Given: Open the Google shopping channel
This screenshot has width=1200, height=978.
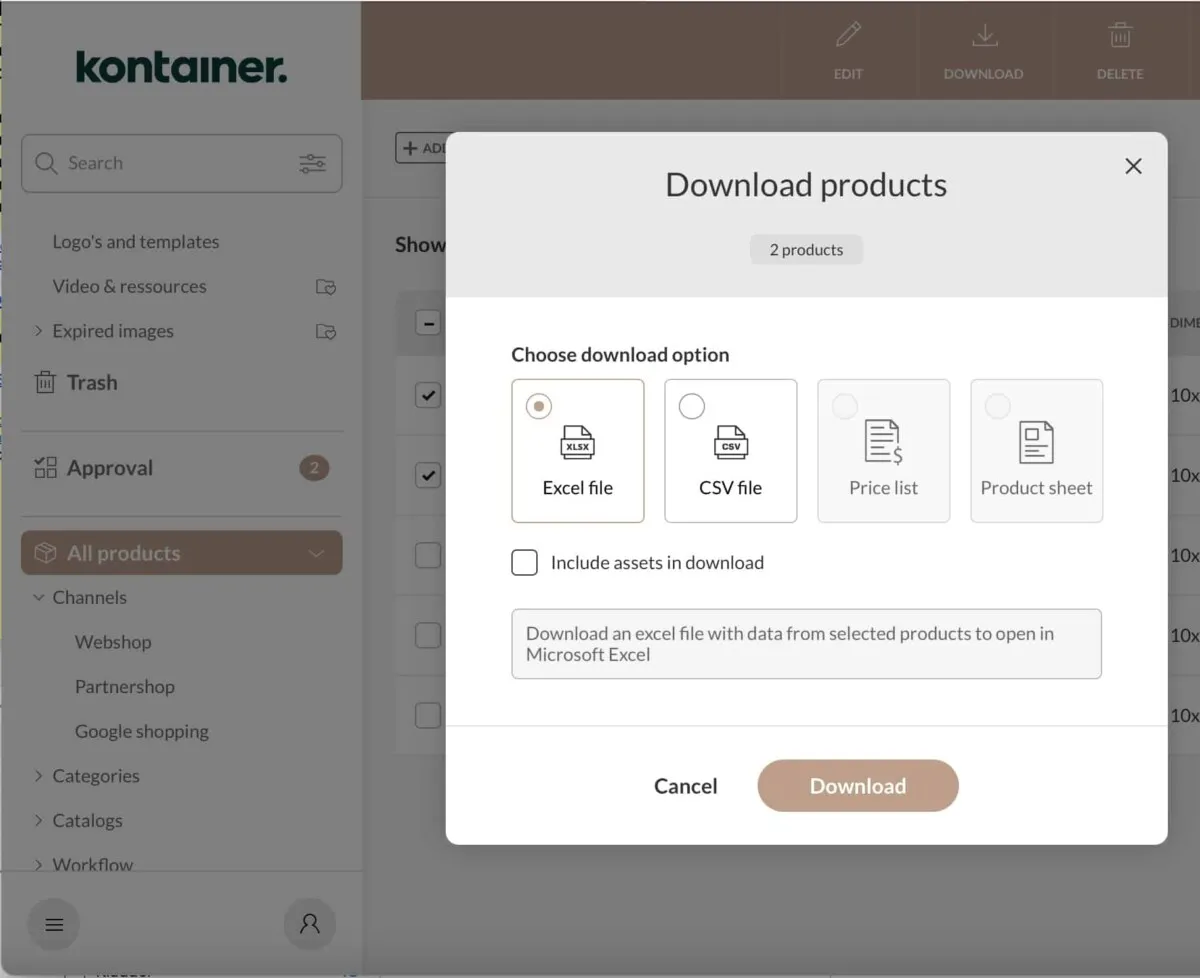Looking at the screenshot, I should pyautogui.click(x=142, y=731).
